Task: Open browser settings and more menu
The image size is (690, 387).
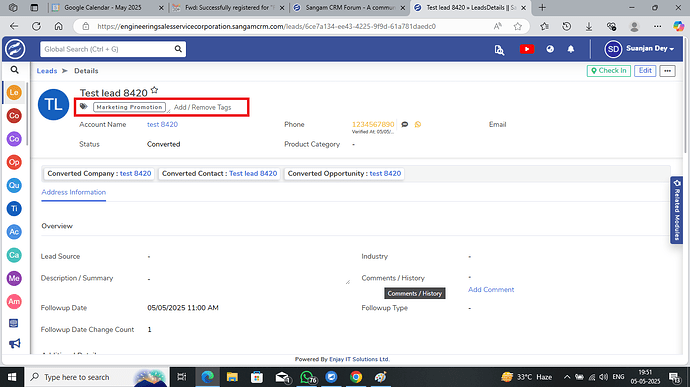Action: pos(657,26)
